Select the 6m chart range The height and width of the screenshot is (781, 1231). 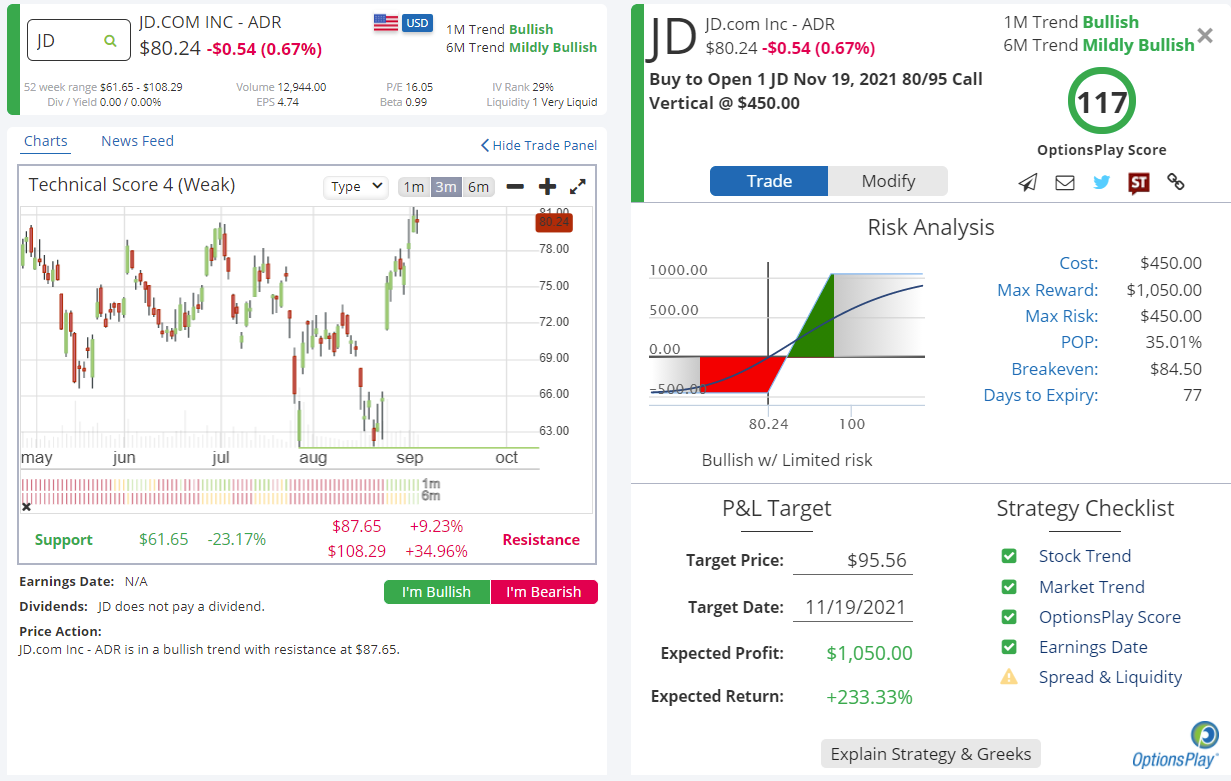tap(479, 186)
